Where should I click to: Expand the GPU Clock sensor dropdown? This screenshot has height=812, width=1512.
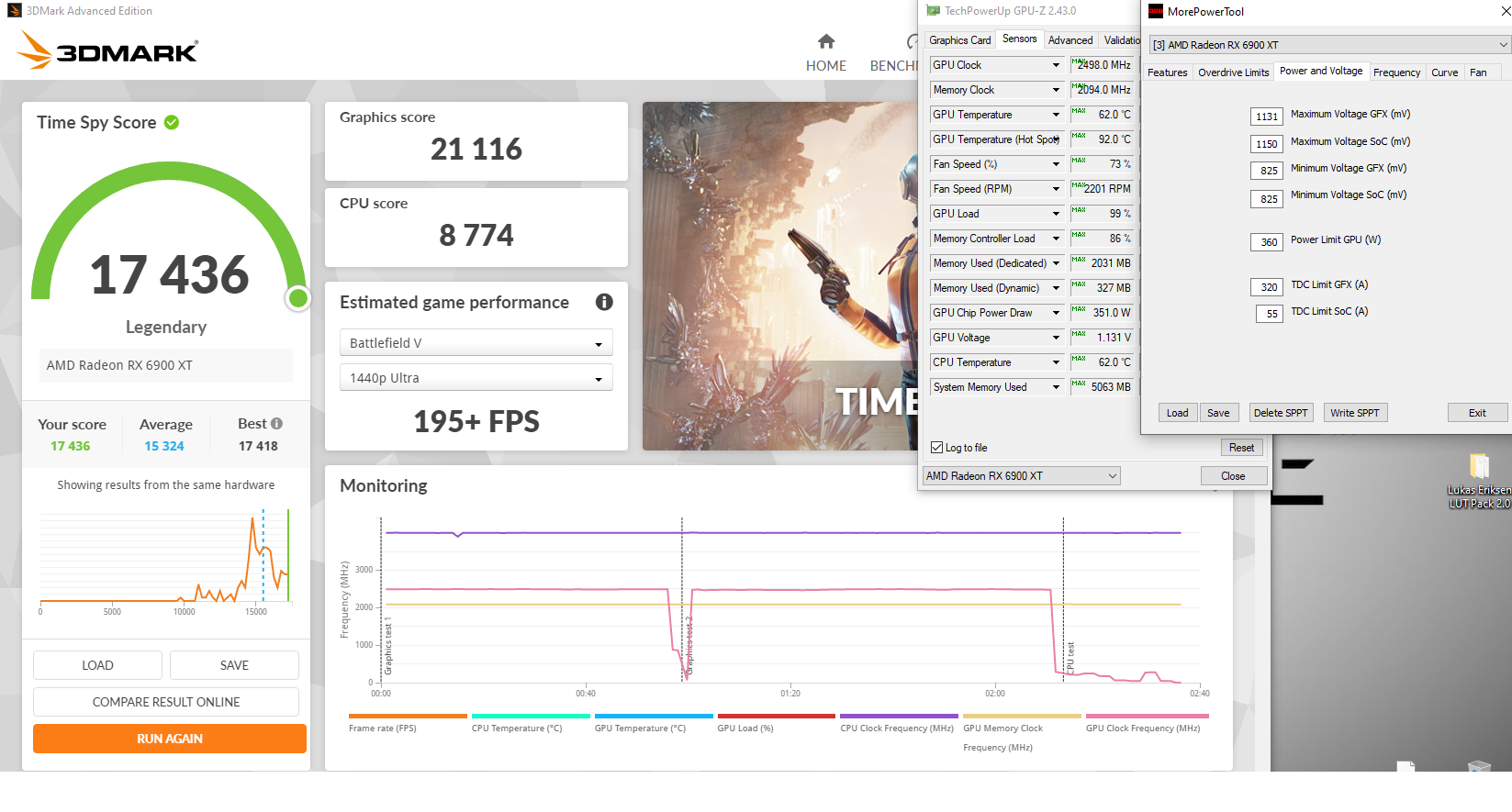1056,65
